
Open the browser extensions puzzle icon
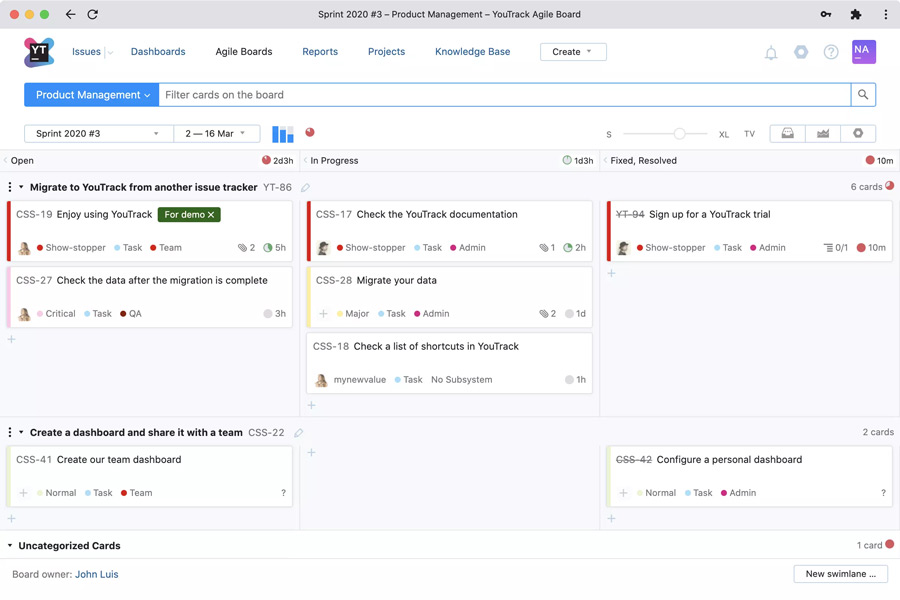[x=855, y=14]
